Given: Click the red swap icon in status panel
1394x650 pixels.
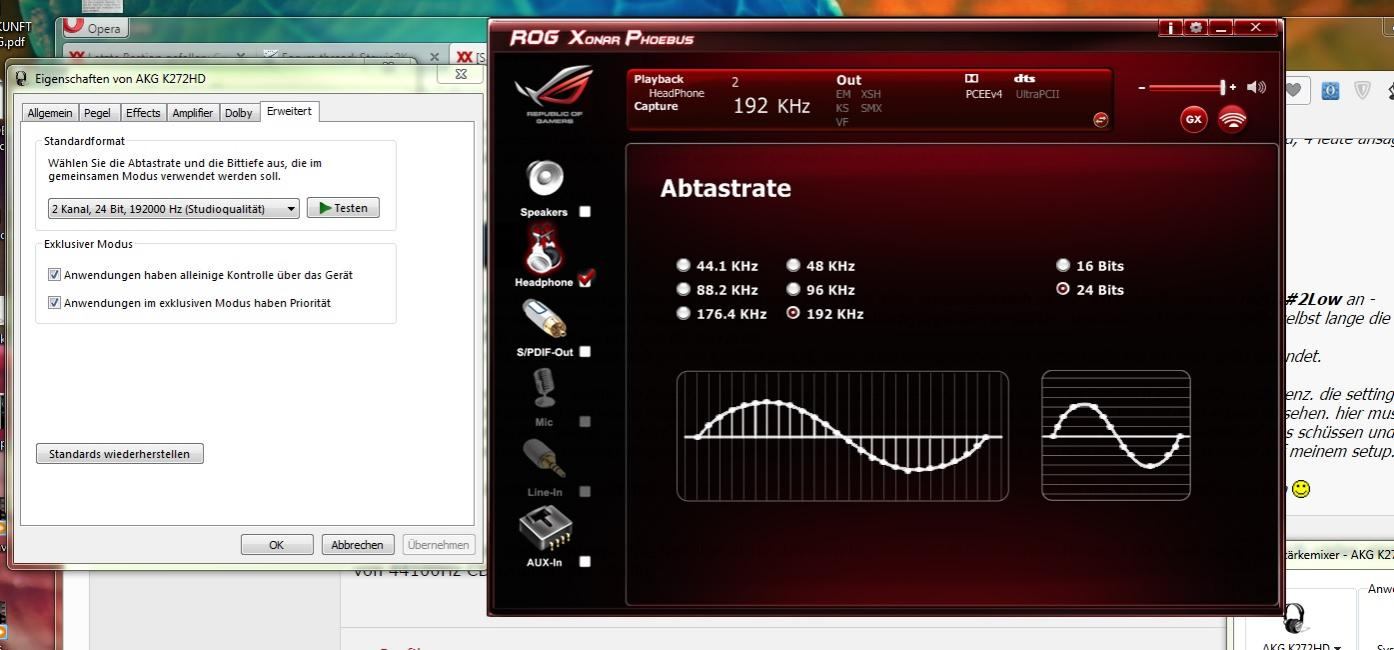Looking at the screenshot, I should 1101,120.
